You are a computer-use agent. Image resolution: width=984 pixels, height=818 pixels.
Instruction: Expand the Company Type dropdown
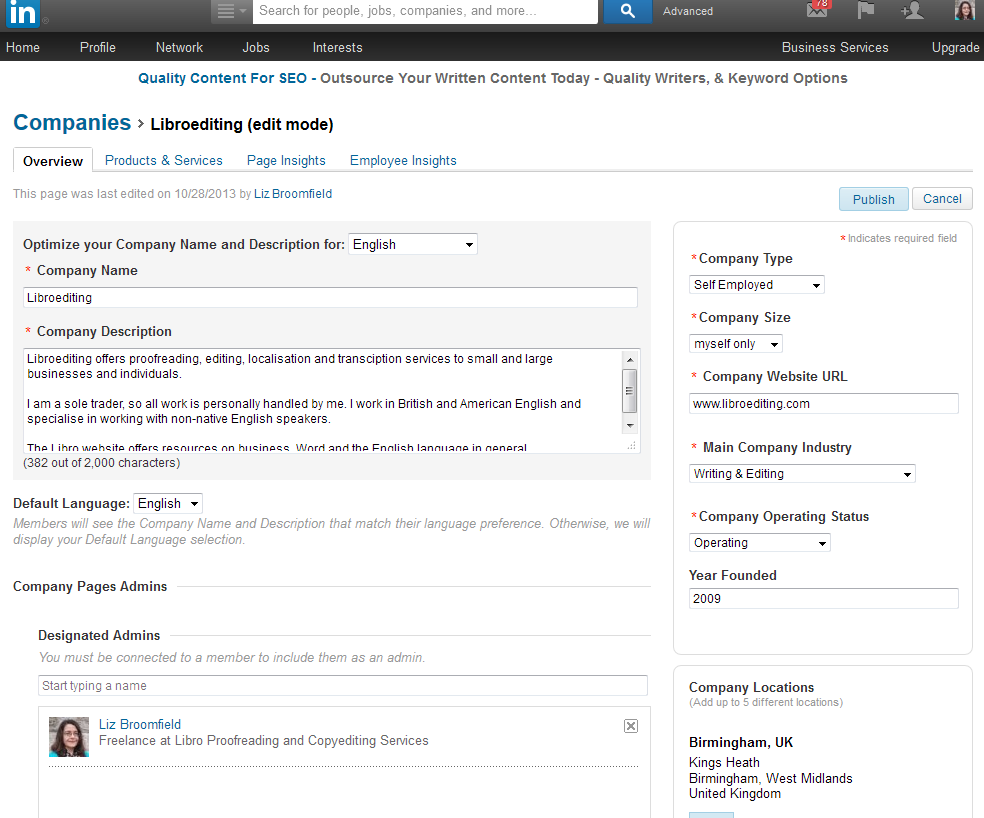tap(757, 285)
